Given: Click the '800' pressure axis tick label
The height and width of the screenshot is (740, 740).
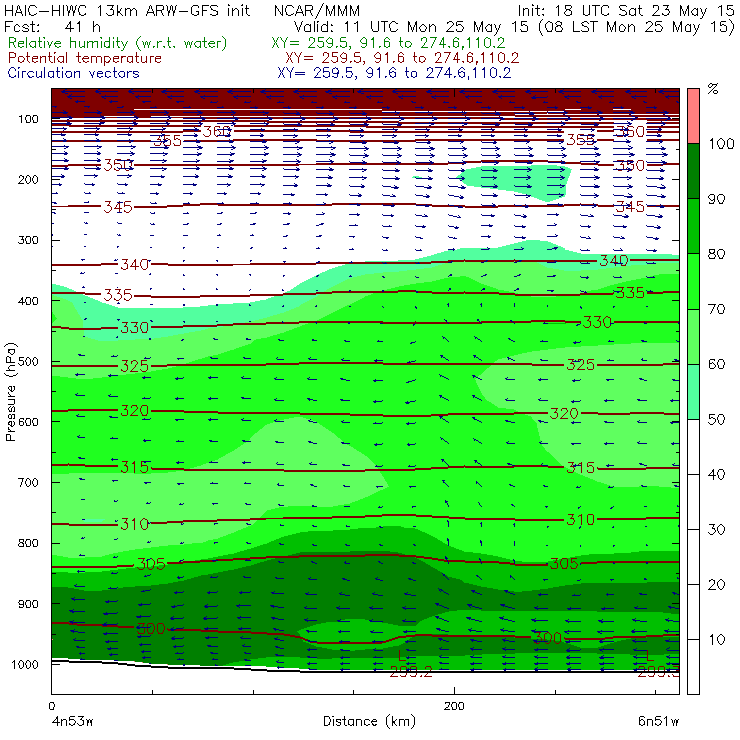Looking at the screenshot, I should (x=28, y=543).
